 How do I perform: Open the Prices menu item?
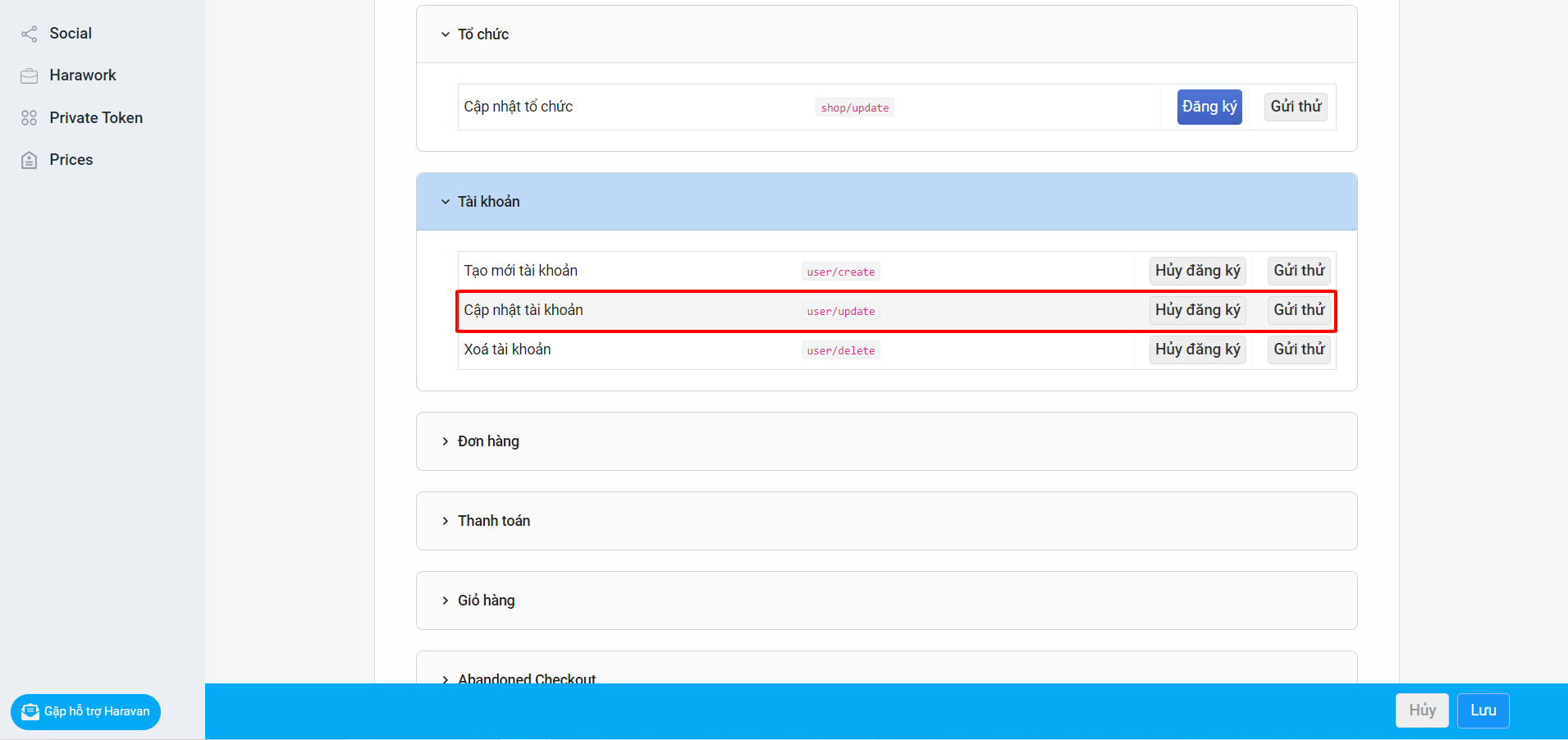coord(71,160)
